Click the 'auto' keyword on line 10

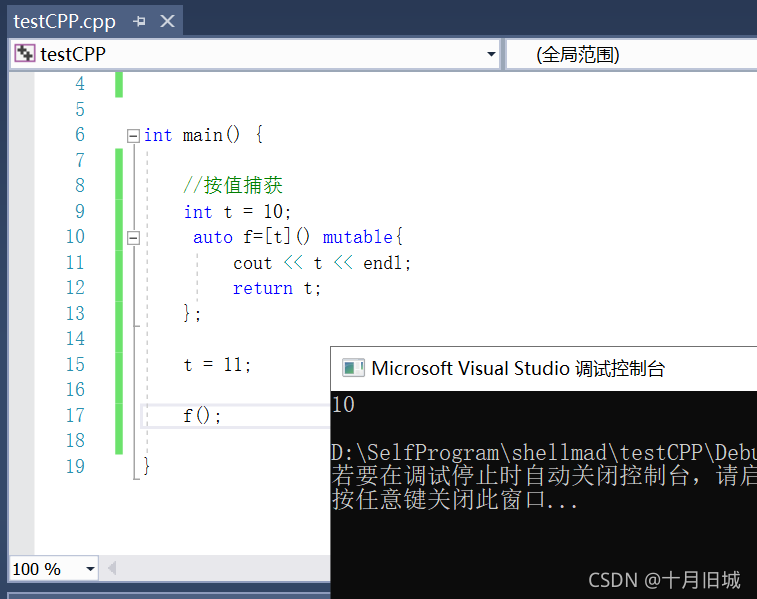pos(213,237)
